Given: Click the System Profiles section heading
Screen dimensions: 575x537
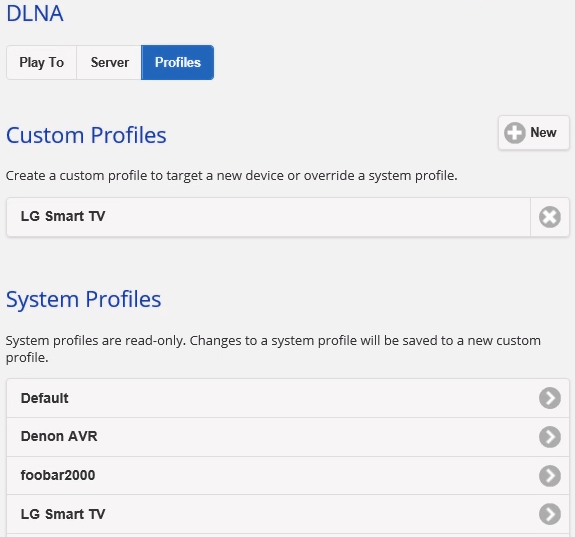Looking at the screenshot, I should pos(84,300).
